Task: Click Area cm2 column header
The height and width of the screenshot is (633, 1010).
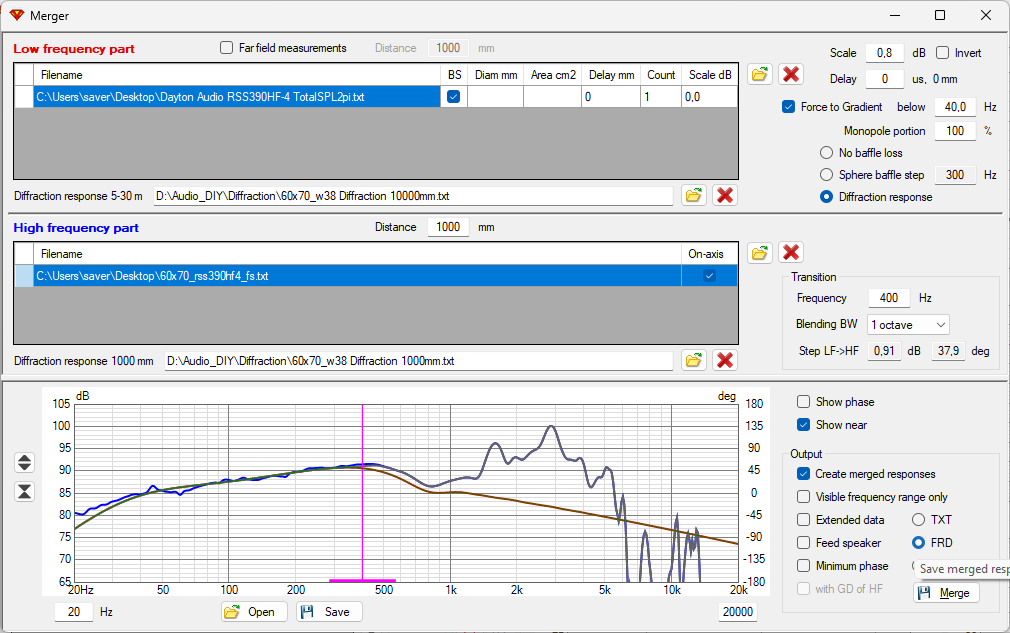Action: pyautogui.click(x=553, y=75)
